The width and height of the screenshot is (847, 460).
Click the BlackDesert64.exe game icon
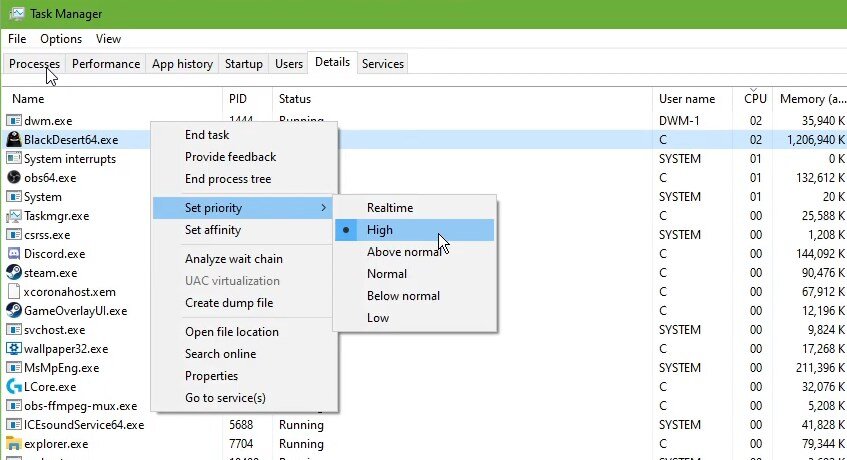tap(14, 139)
